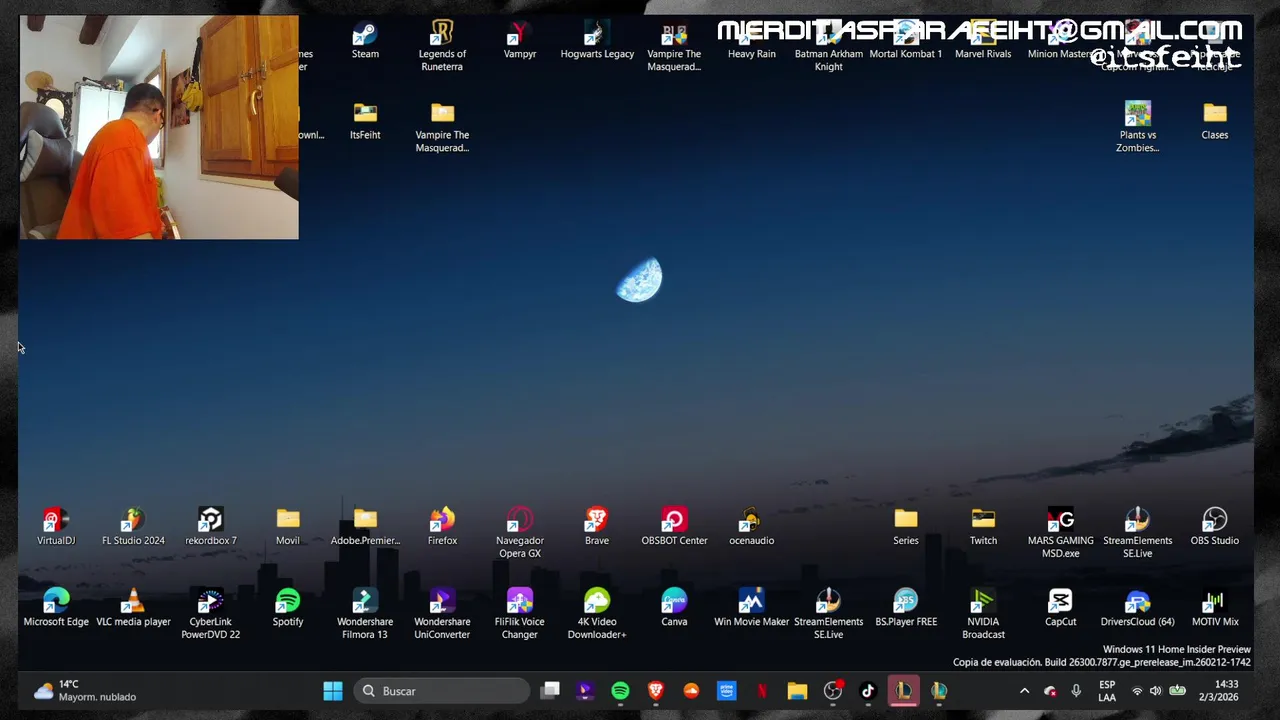Open the Microsoft Edge desktop shortcut
The height and width of the screenshot is (720, 1280).
click(x=56, y=608)
